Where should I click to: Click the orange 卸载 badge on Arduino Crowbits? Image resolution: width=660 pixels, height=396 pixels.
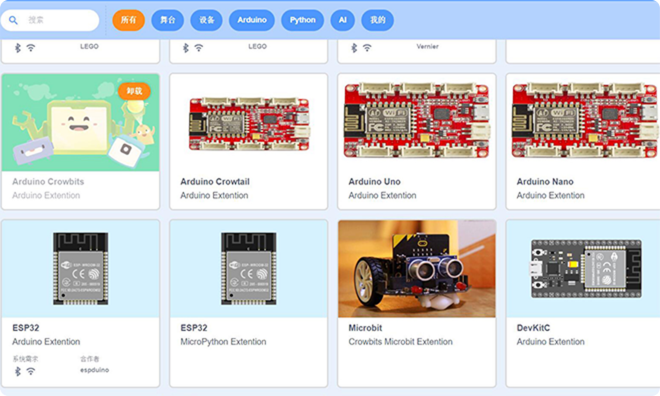coord(134,91)
